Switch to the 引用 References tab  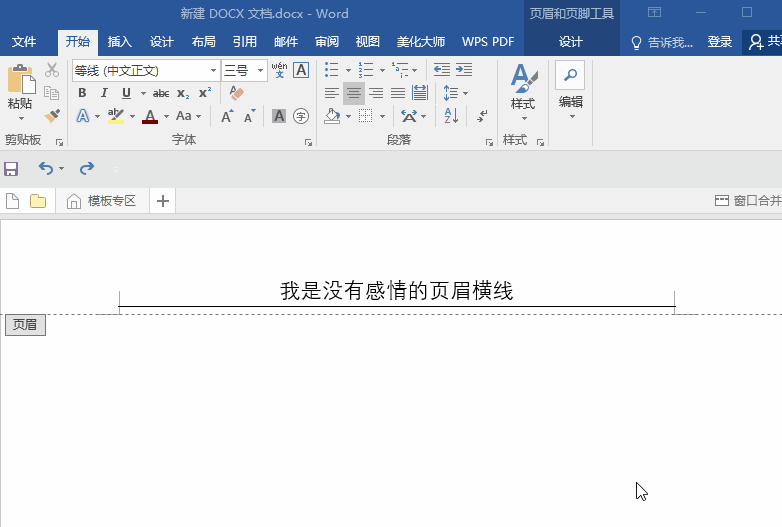pyautogui.click(x=245, y=42)
